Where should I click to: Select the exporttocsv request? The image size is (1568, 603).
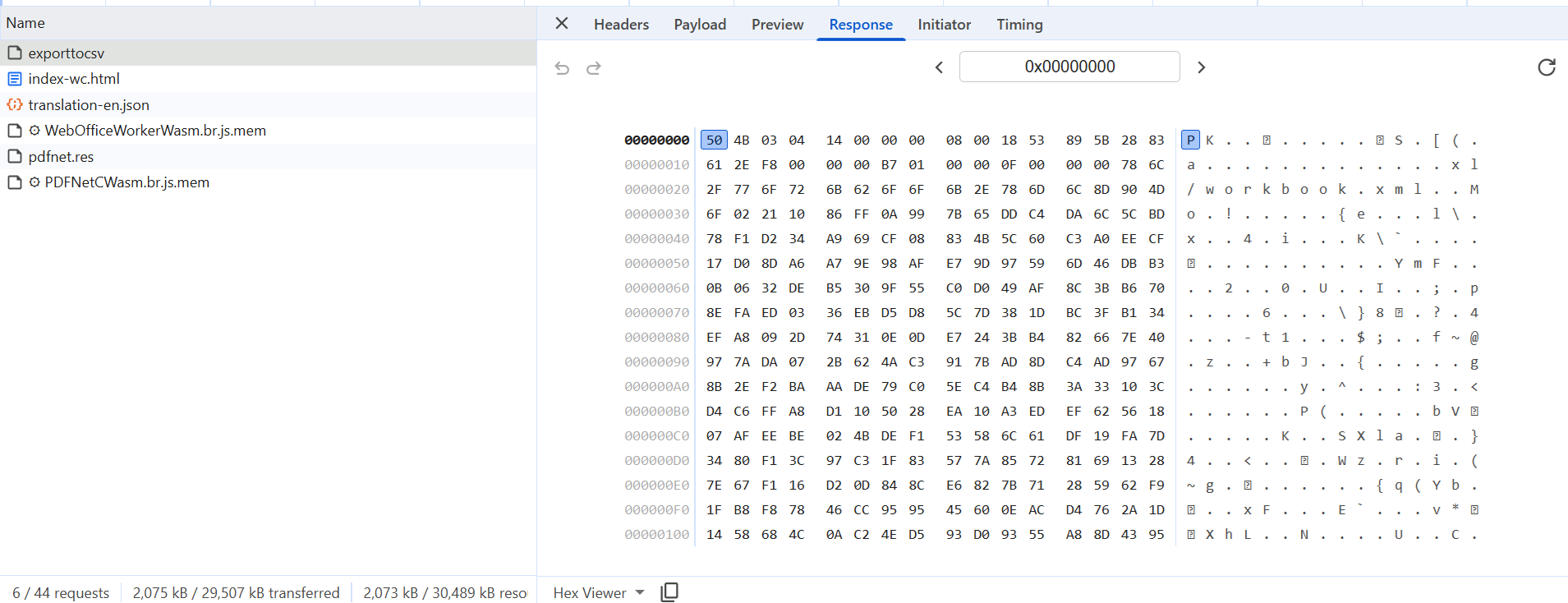67,53
